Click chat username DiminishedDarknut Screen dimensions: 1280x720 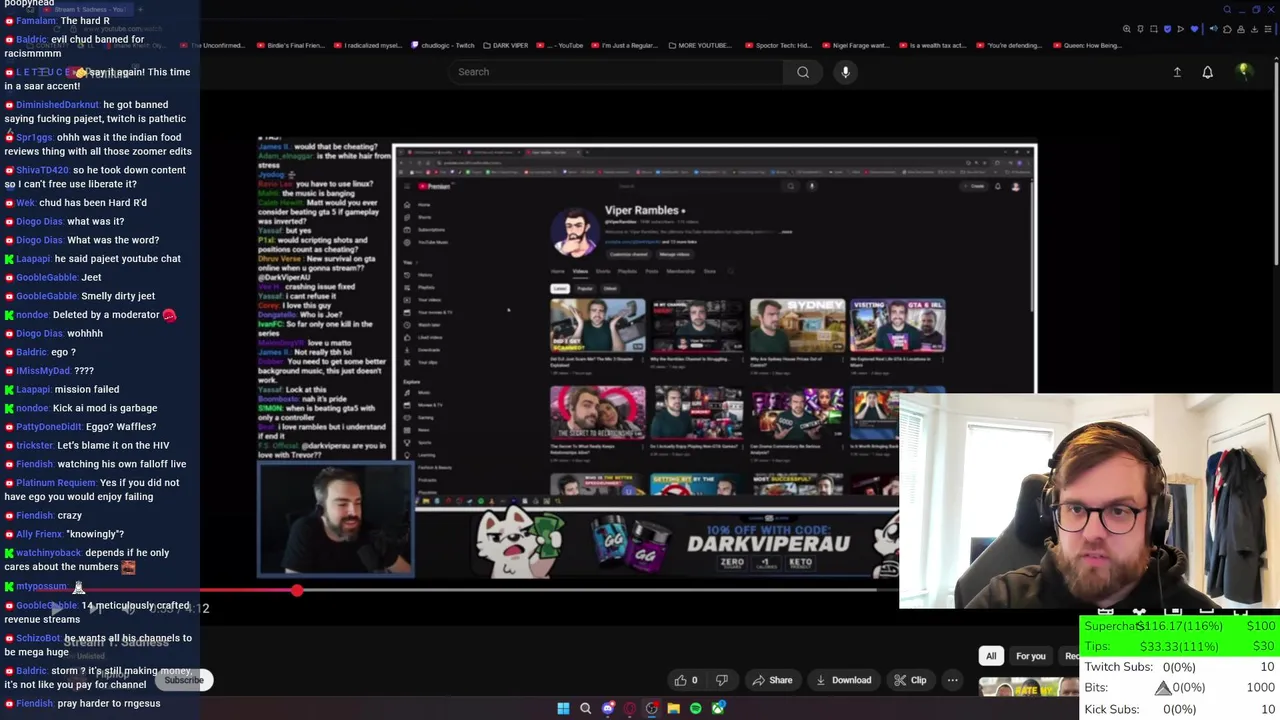click(x=57, y=105)
